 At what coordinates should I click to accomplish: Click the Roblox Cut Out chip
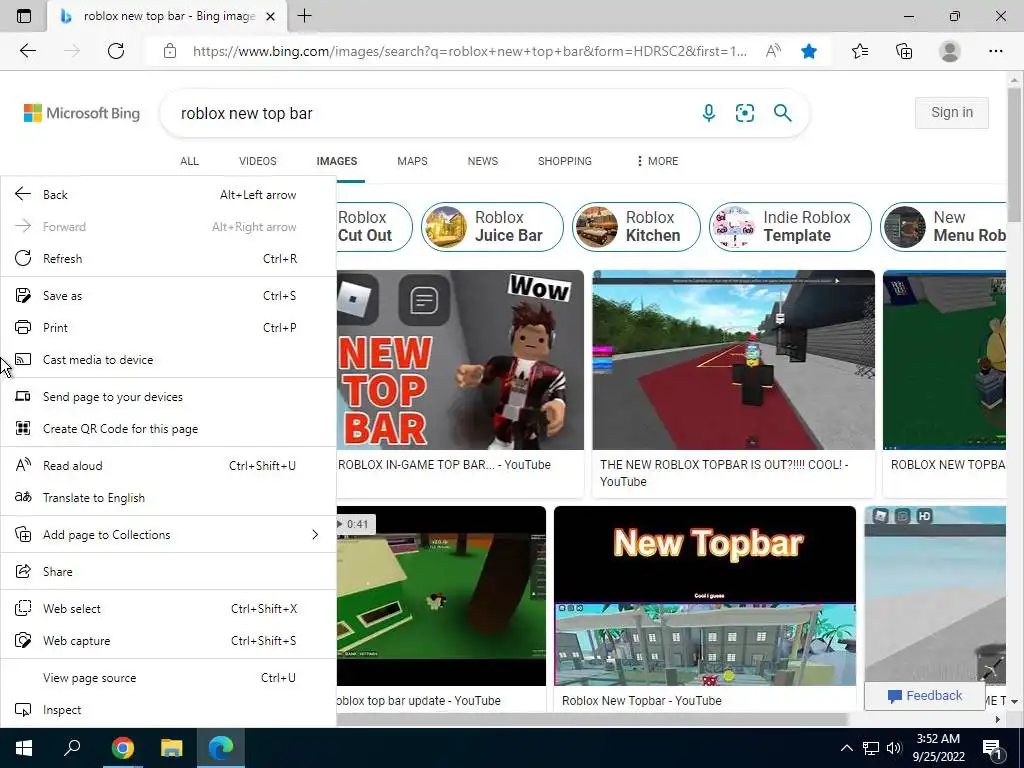[374, 227]
